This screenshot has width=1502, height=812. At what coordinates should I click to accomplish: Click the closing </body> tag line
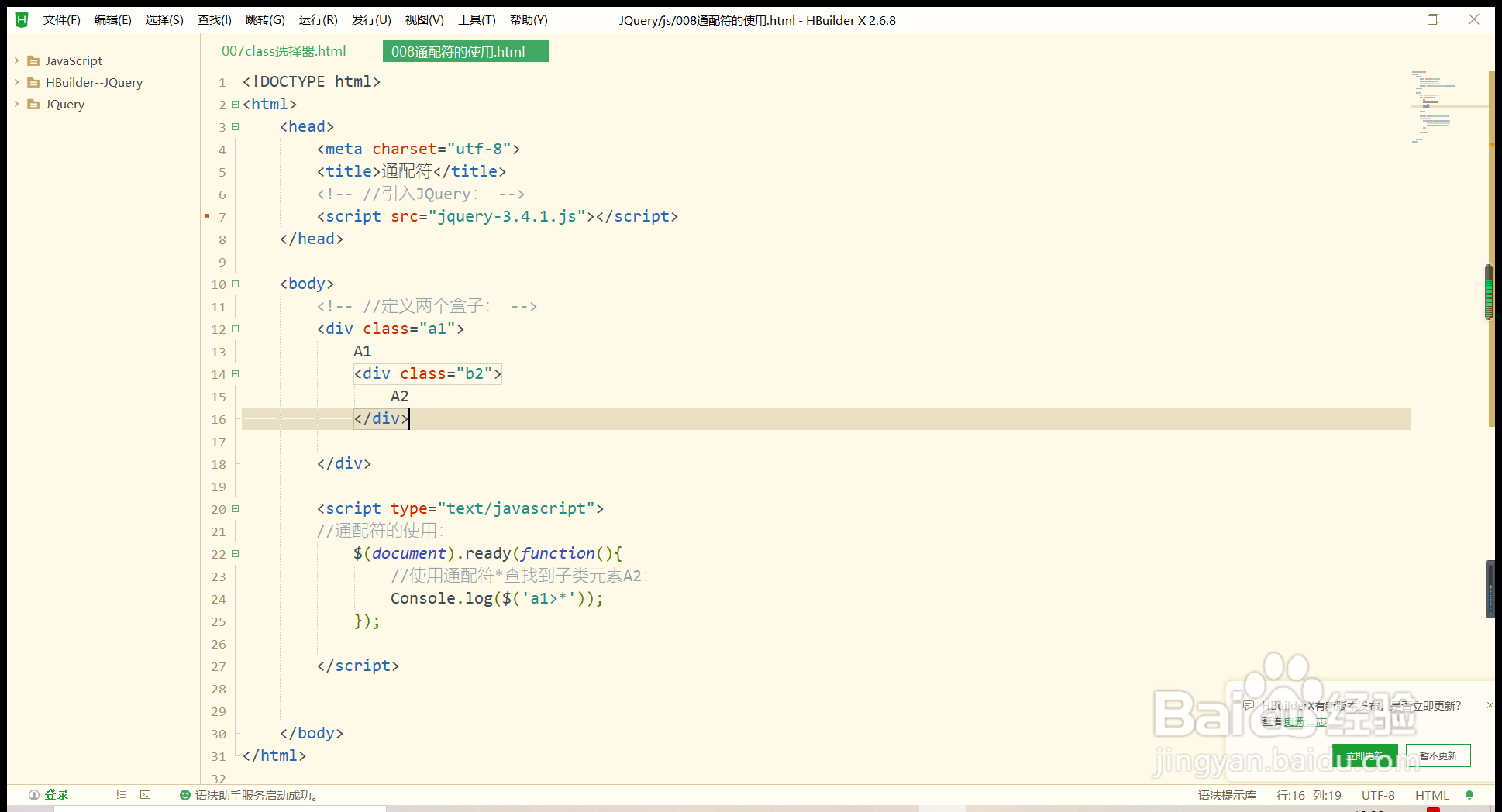coord(312,733)
